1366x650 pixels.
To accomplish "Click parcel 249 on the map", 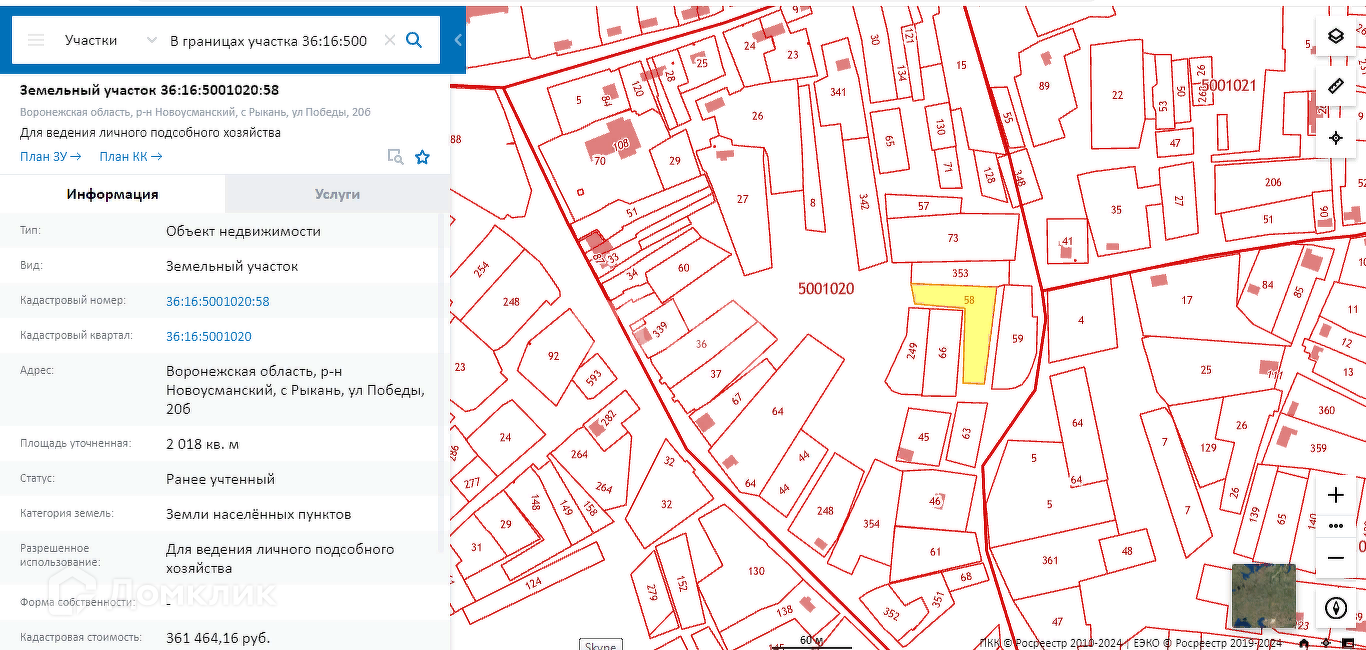I will (911, 351).
